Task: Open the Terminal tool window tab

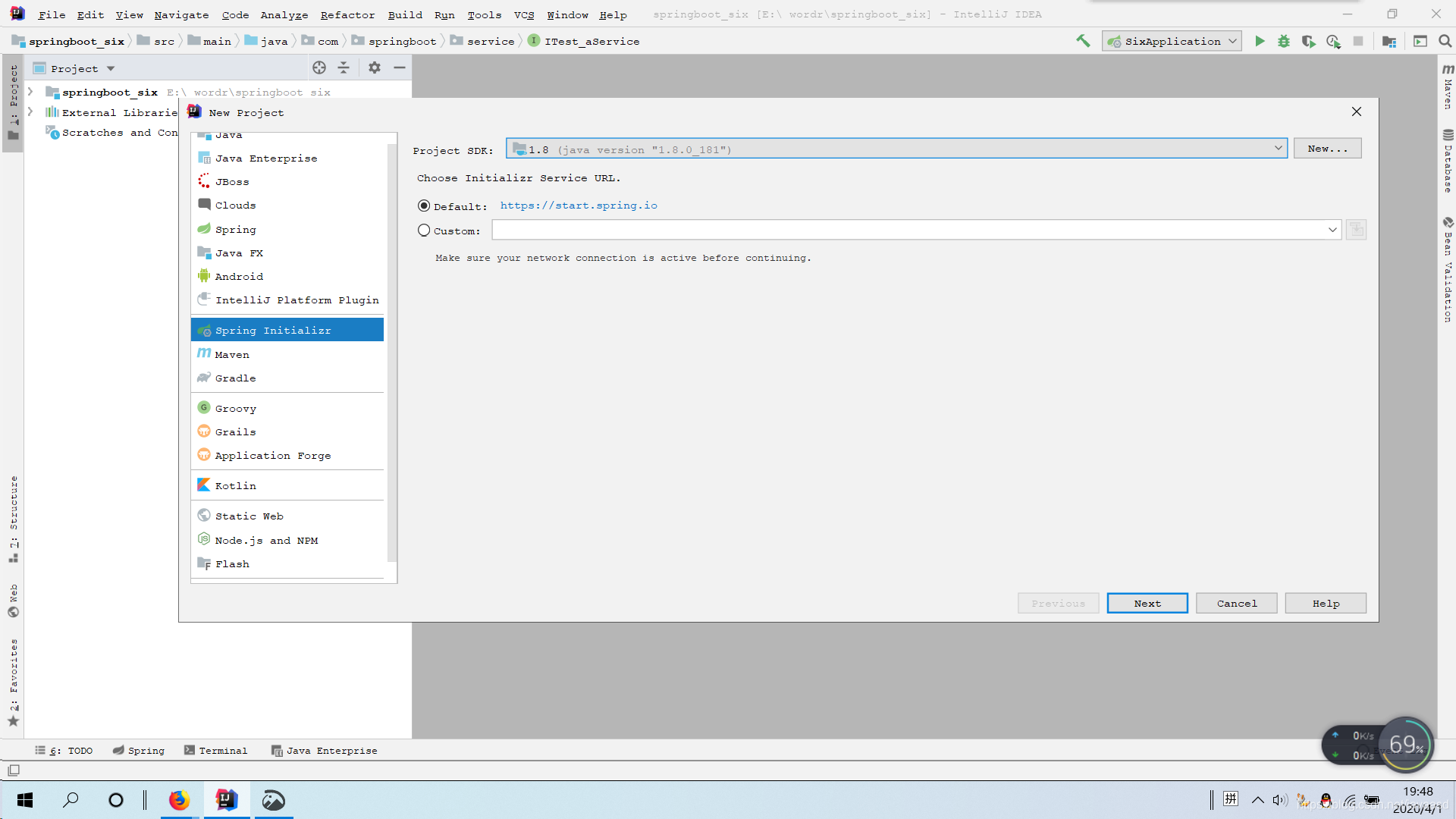Action: click(x=215, y=750)
